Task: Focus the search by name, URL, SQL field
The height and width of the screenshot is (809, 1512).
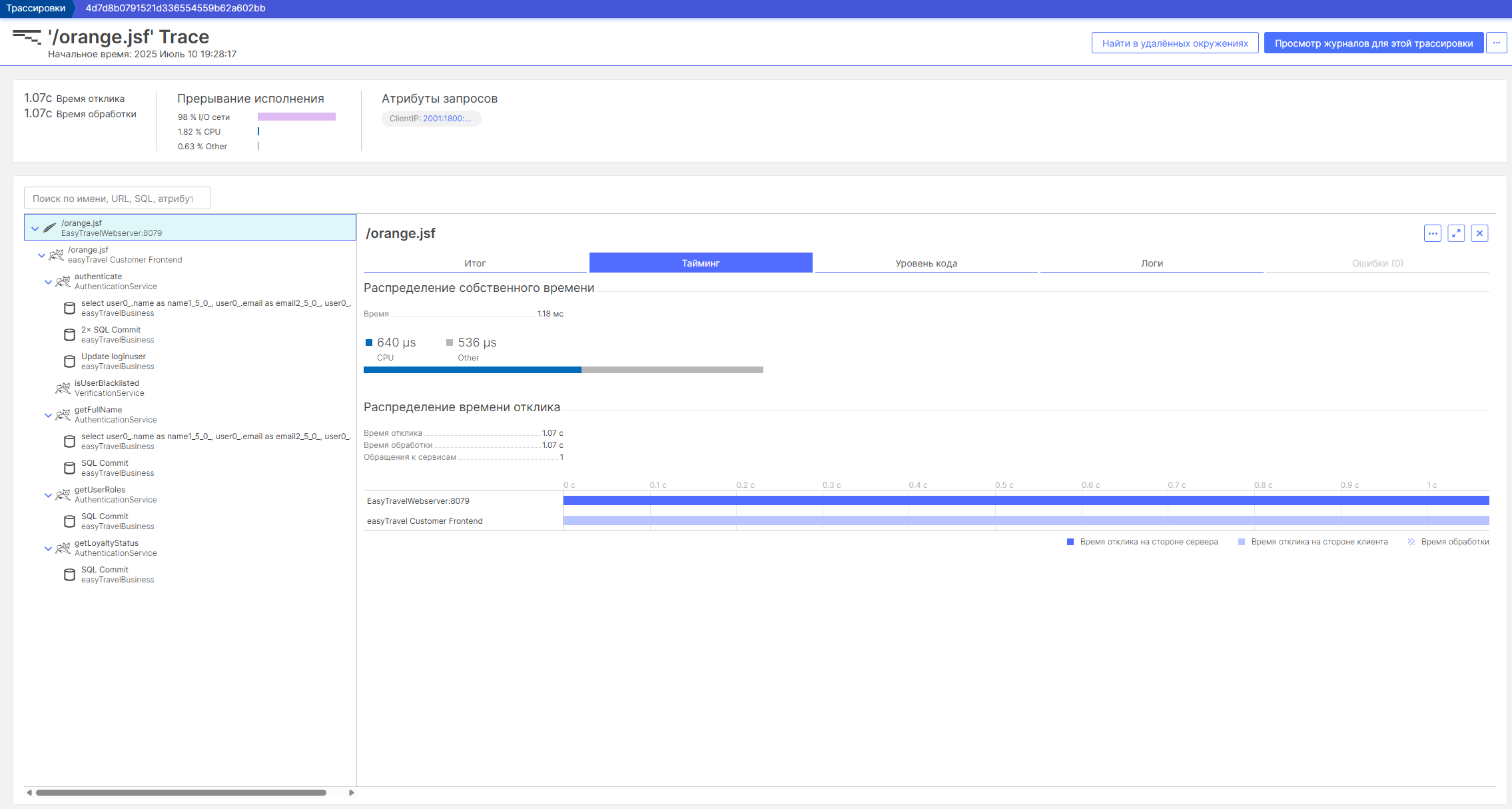Action: (117, 199)
